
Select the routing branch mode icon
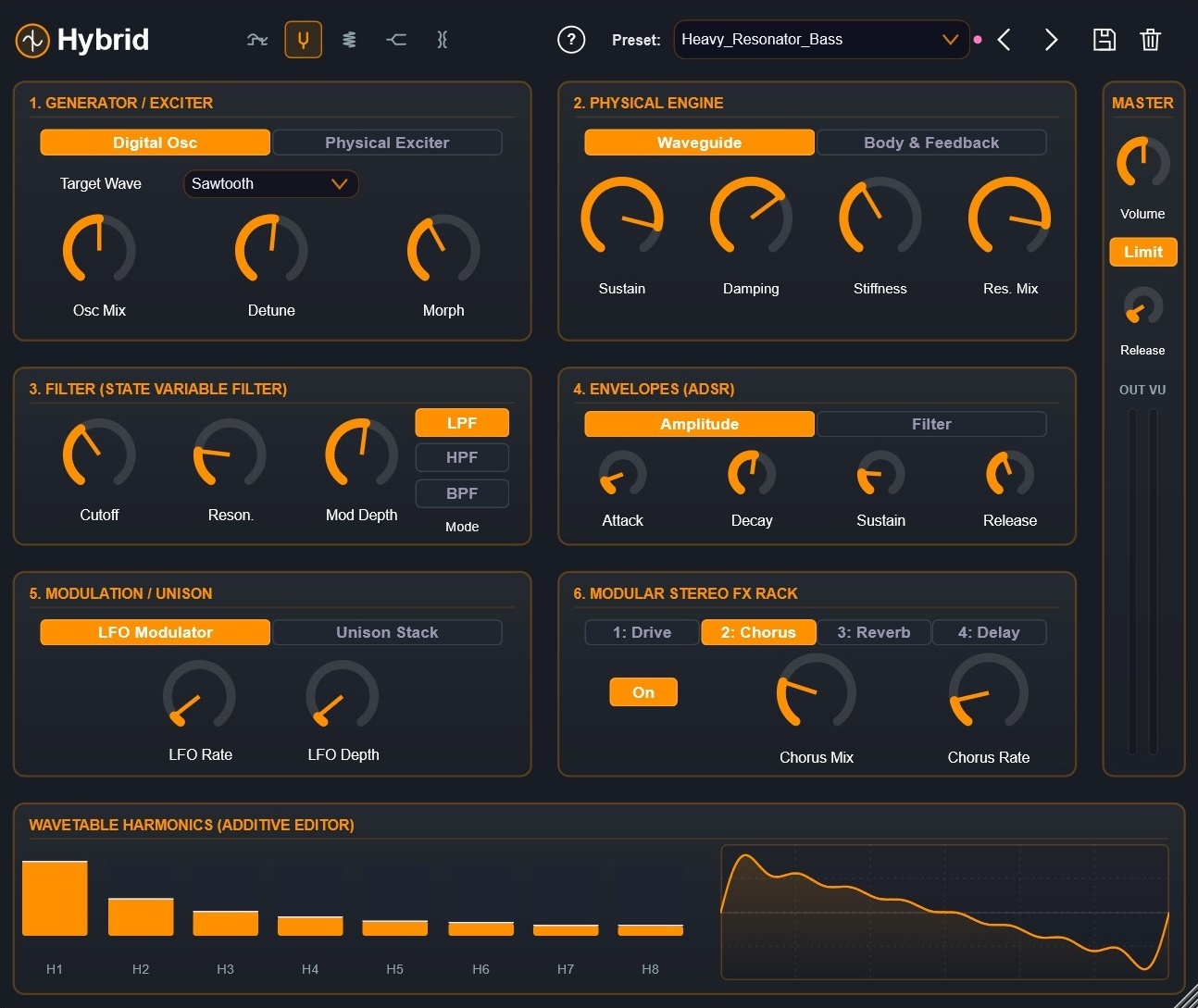click(x=396, y=40)
